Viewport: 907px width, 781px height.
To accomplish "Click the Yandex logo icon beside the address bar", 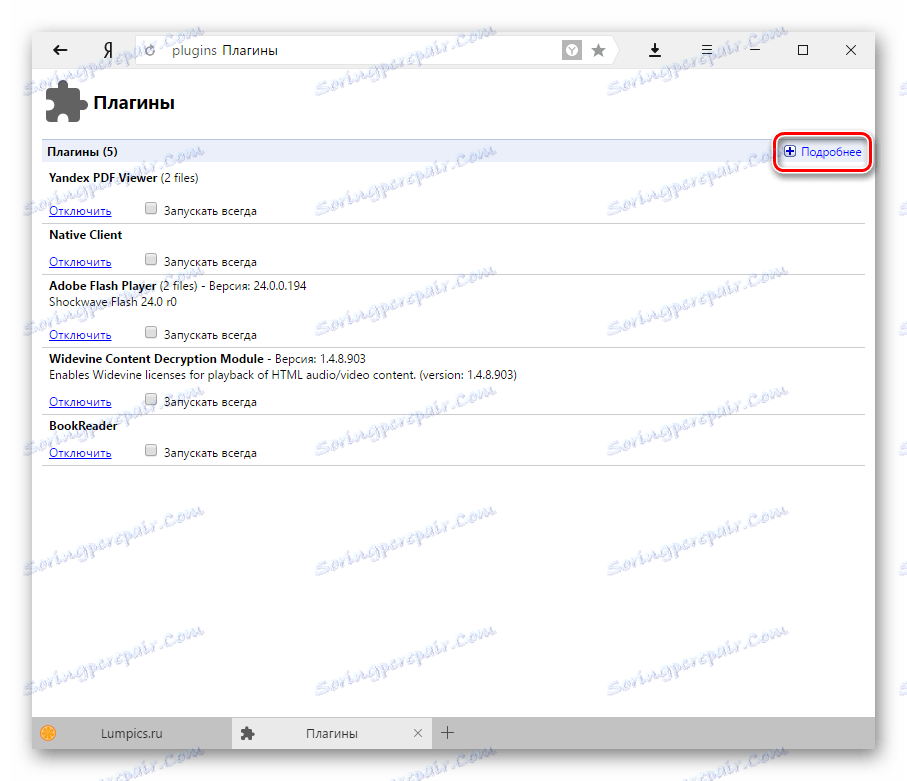I will pyautogui.click(x=109, y=49).
